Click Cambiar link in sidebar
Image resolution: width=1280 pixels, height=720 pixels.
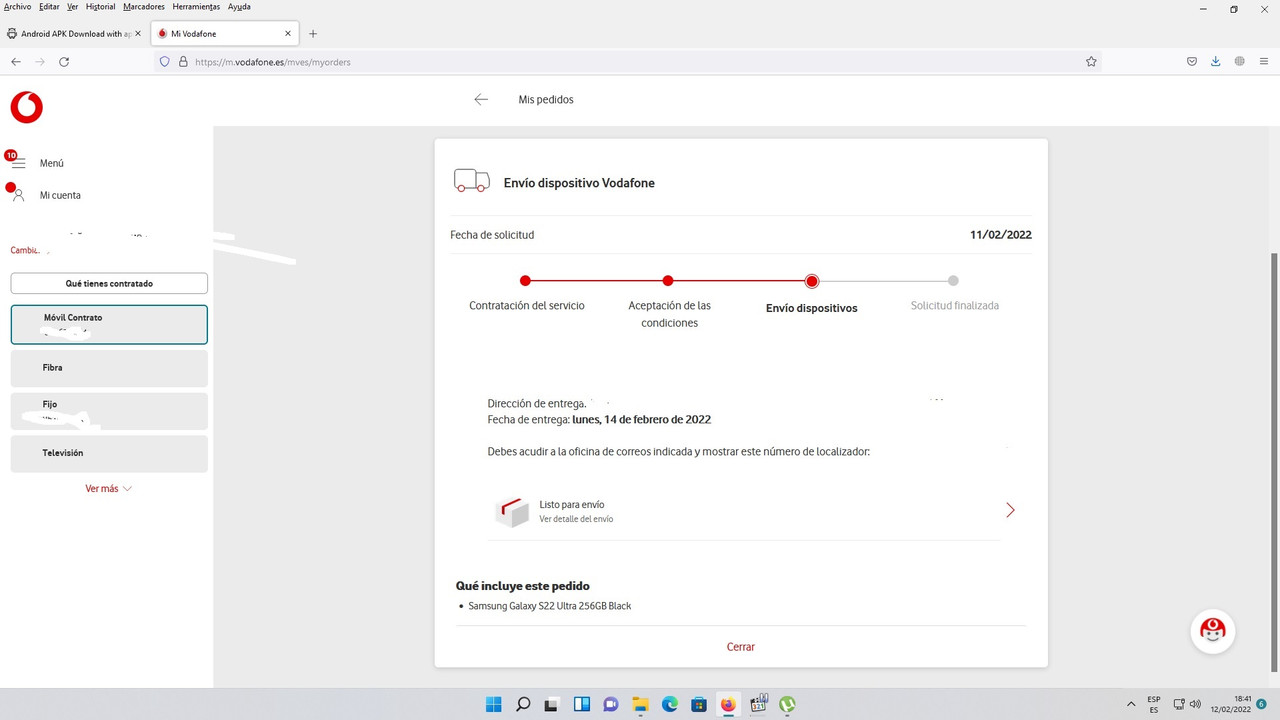click(26, 250)
